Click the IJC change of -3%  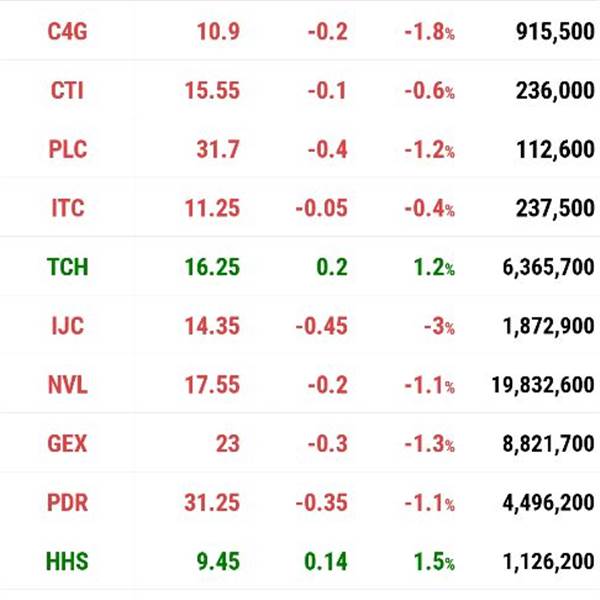pos(440,327)
